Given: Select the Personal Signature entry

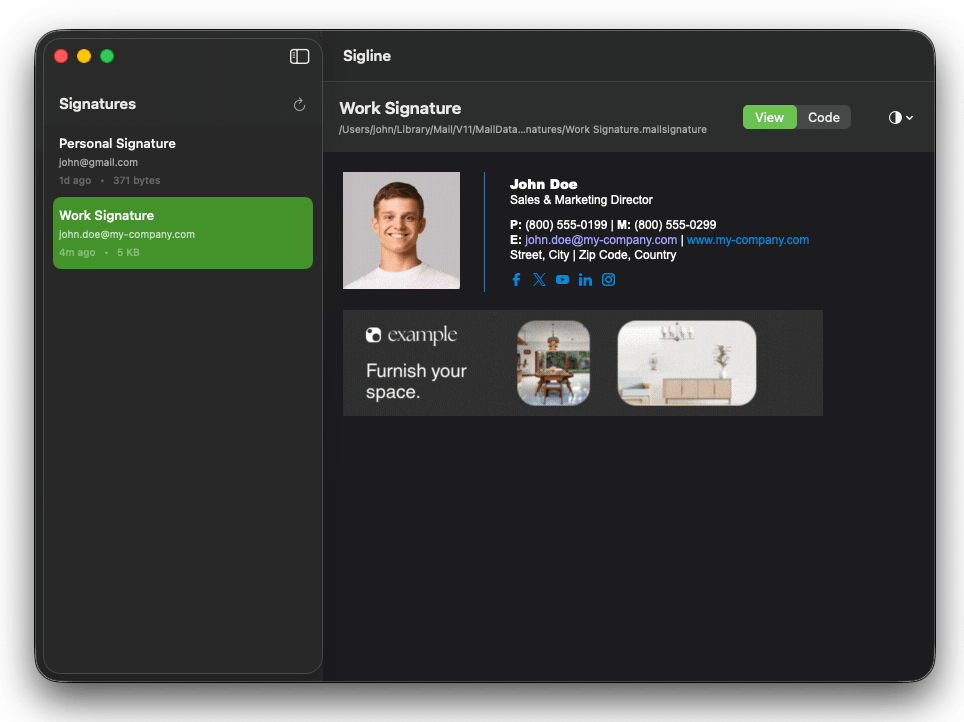Looking at the screenshot, I should [182, 160].
